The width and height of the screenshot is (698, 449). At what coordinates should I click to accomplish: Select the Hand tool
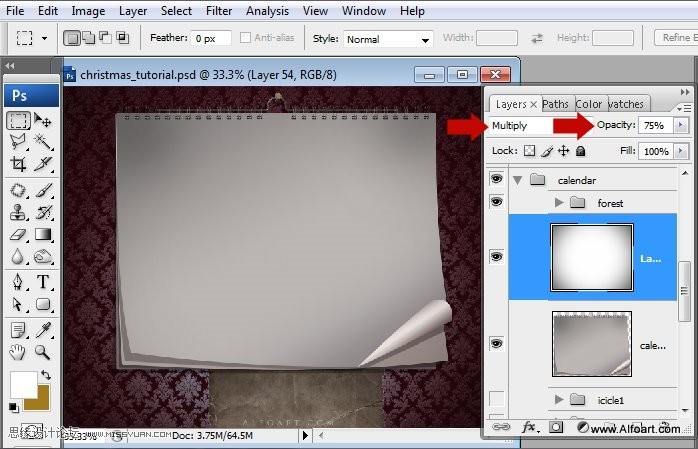tap(18, 352)
